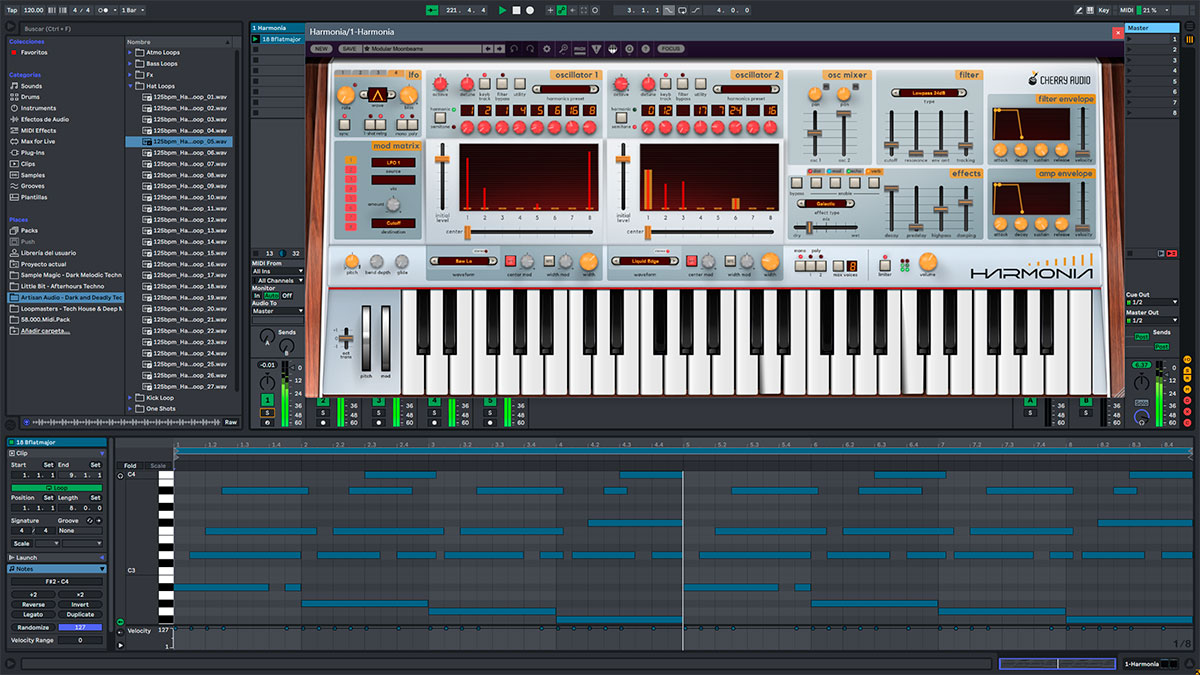1200x675 pixels.
Task: Click Harmonia undo arrow icon
Action: pyautogui.click(x=514, y=48)
